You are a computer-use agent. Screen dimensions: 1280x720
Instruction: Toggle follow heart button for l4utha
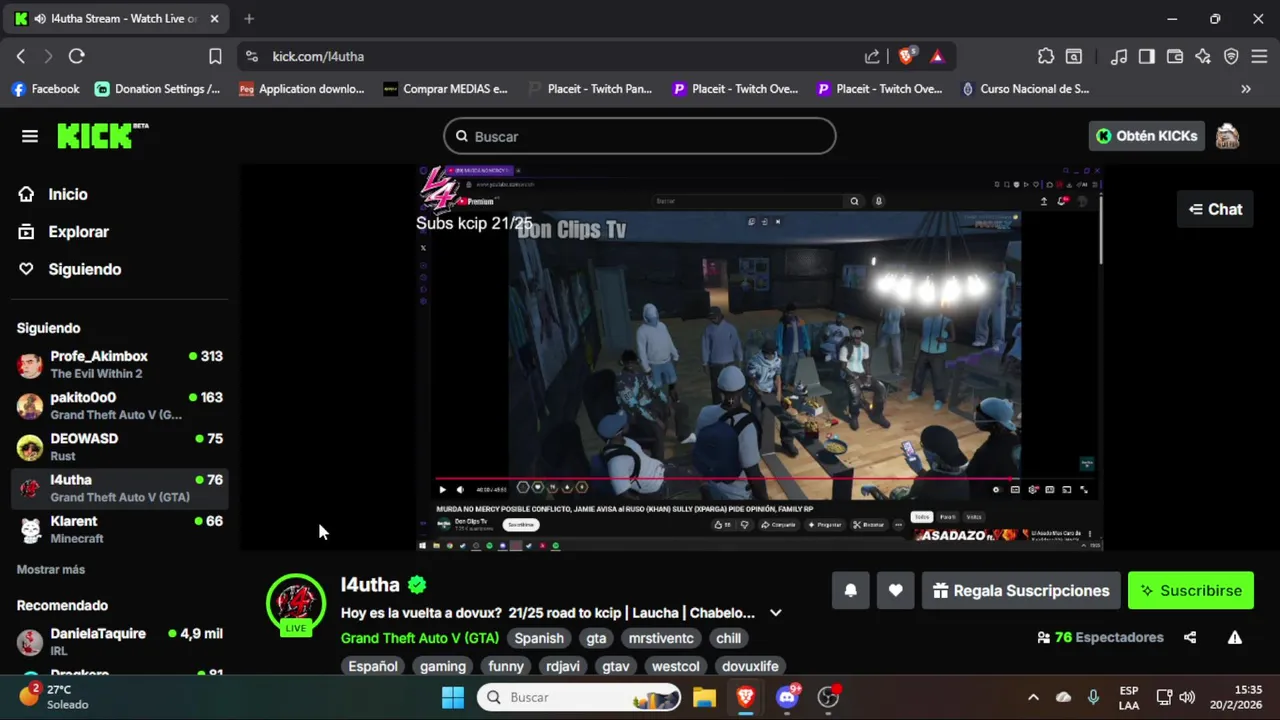click(896, 590)
